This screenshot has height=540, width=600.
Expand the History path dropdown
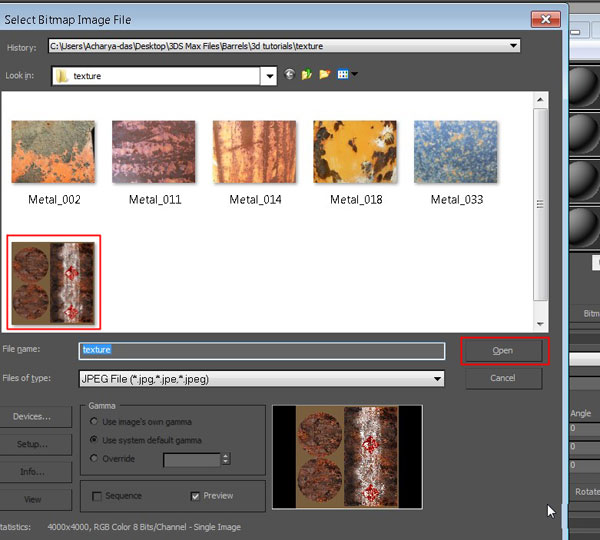[x=514, y=46]
